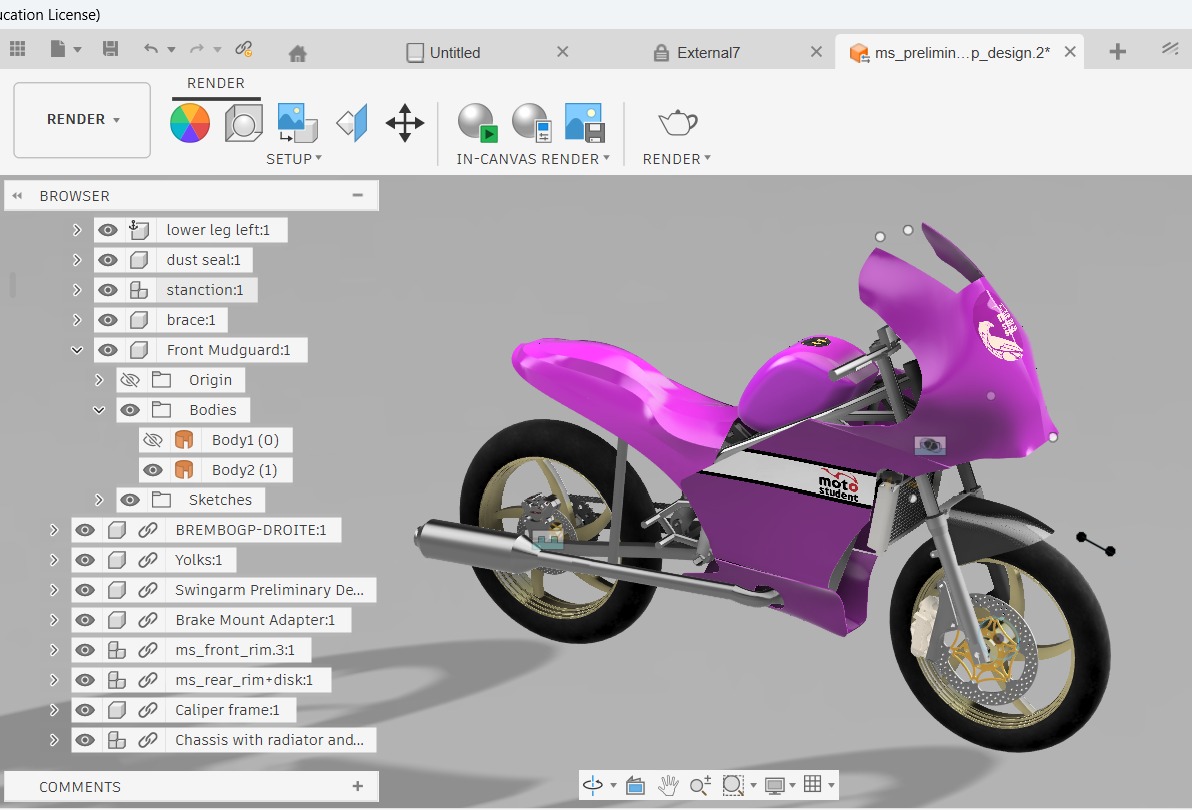This screenshot has height=810, width=1192.
Task: Add a comment via the COMMENTS plus button
Action: pos(357,787)
